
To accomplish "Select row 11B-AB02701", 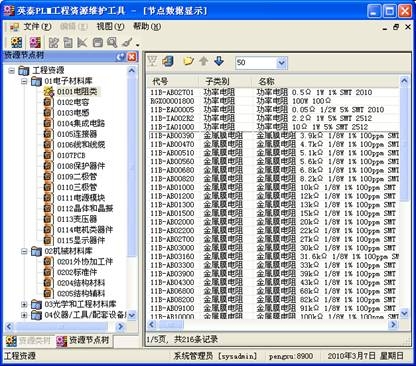I will pos(273,92).
